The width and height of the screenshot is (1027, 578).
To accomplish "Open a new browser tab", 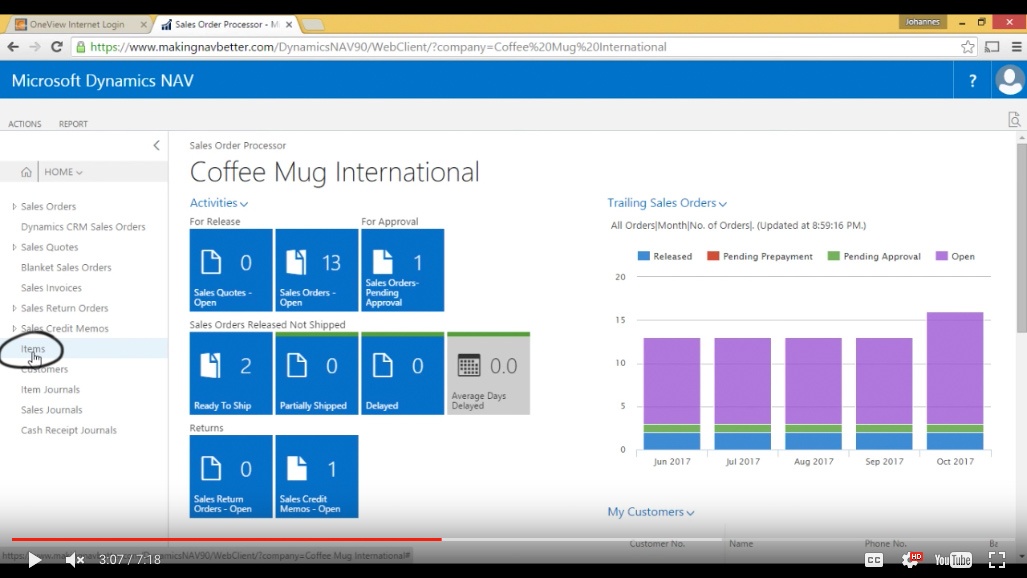I will (x=313, y=25).
